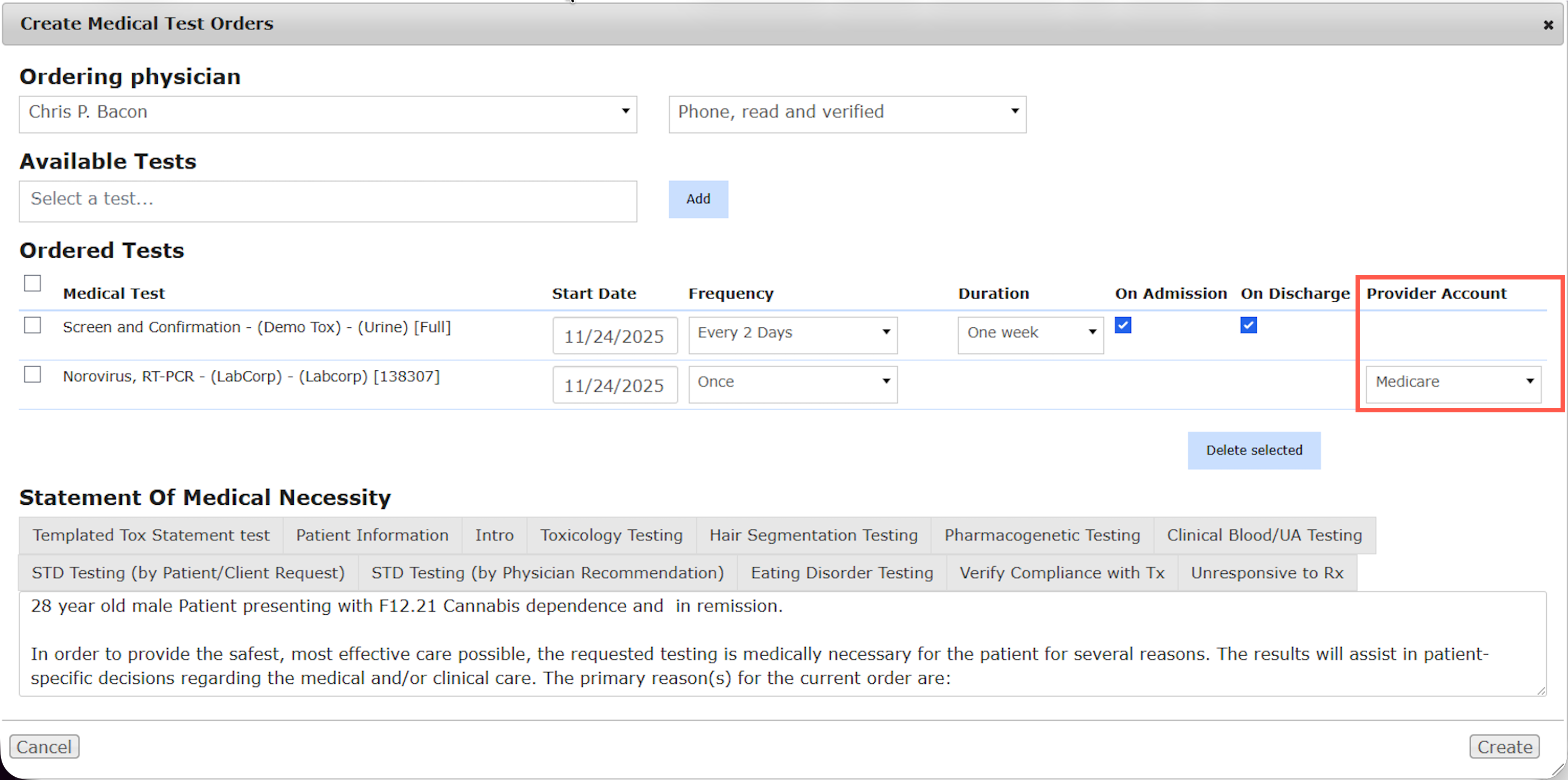Screen dimensions: 1568x780
Task: Click the Select a test input field
Action: click(x=328, y=200)
